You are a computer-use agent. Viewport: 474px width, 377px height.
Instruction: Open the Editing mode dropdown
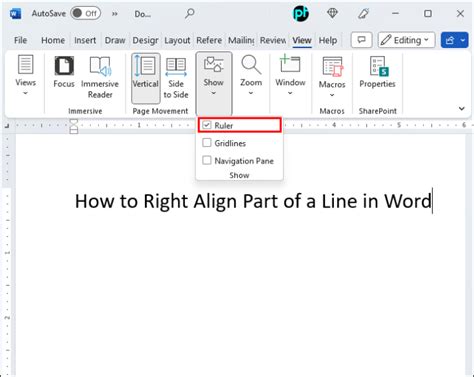[406, 40]
